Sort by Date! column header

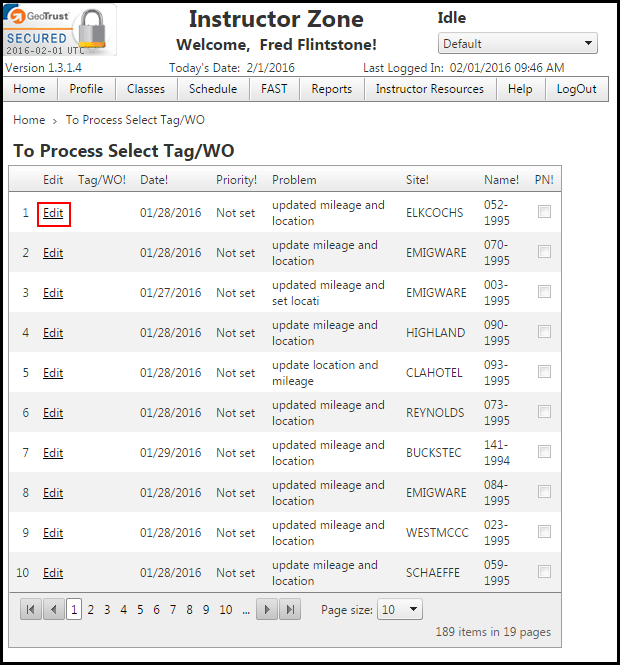point(154,180)
